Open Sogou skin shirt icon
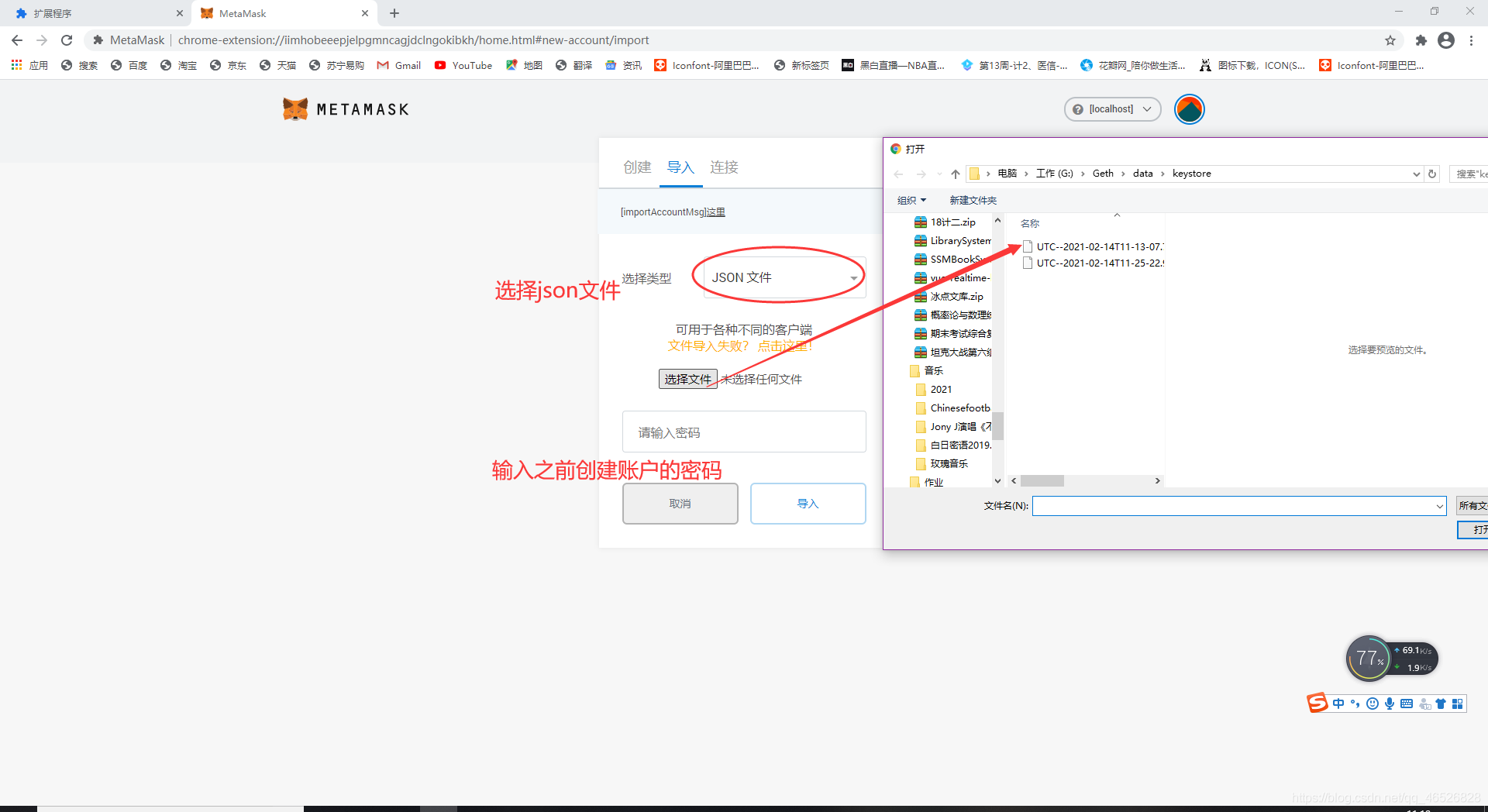The width and height of the screenshot is (1488, 812). click(1441, 704)
